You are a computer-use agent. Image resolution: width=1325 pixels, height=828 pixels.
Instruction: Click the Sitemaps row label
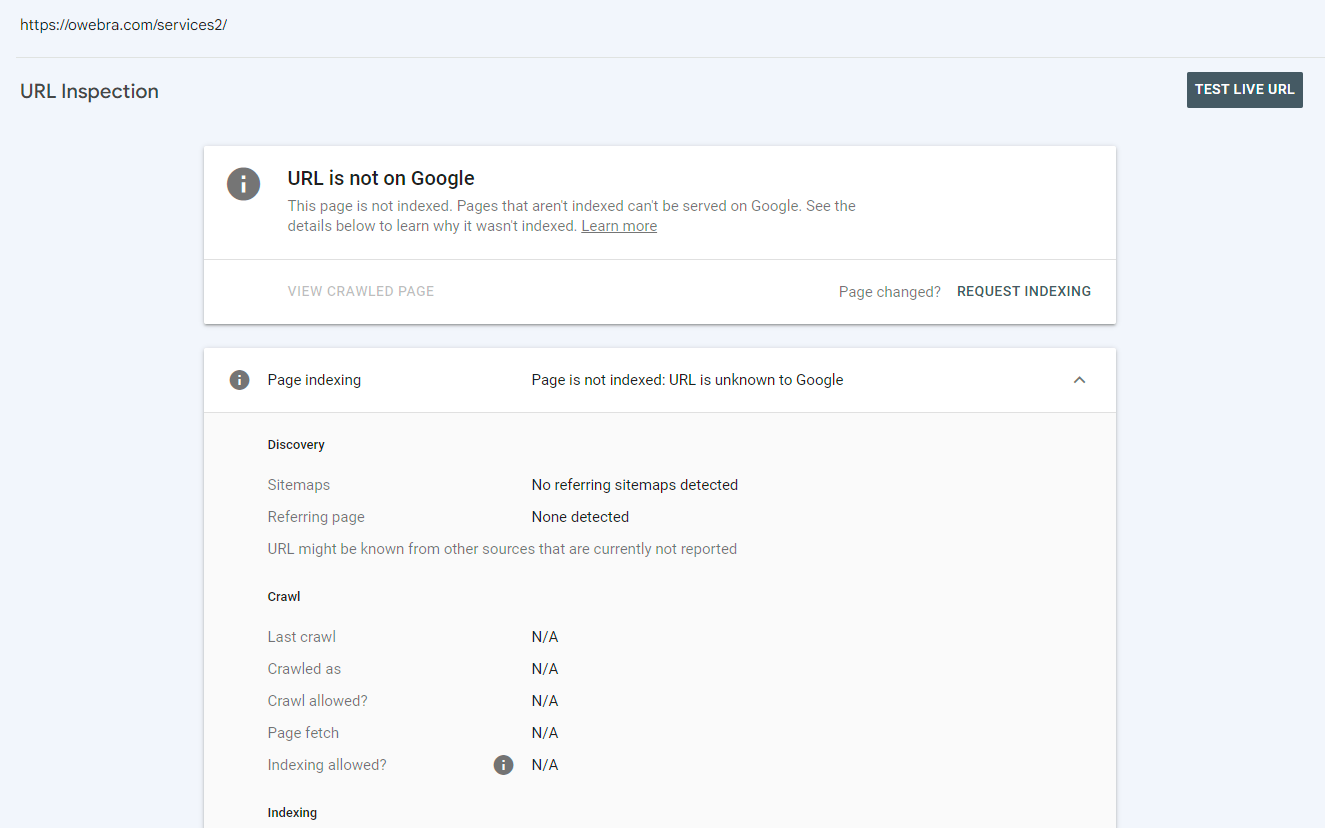[x=299, y=485]
